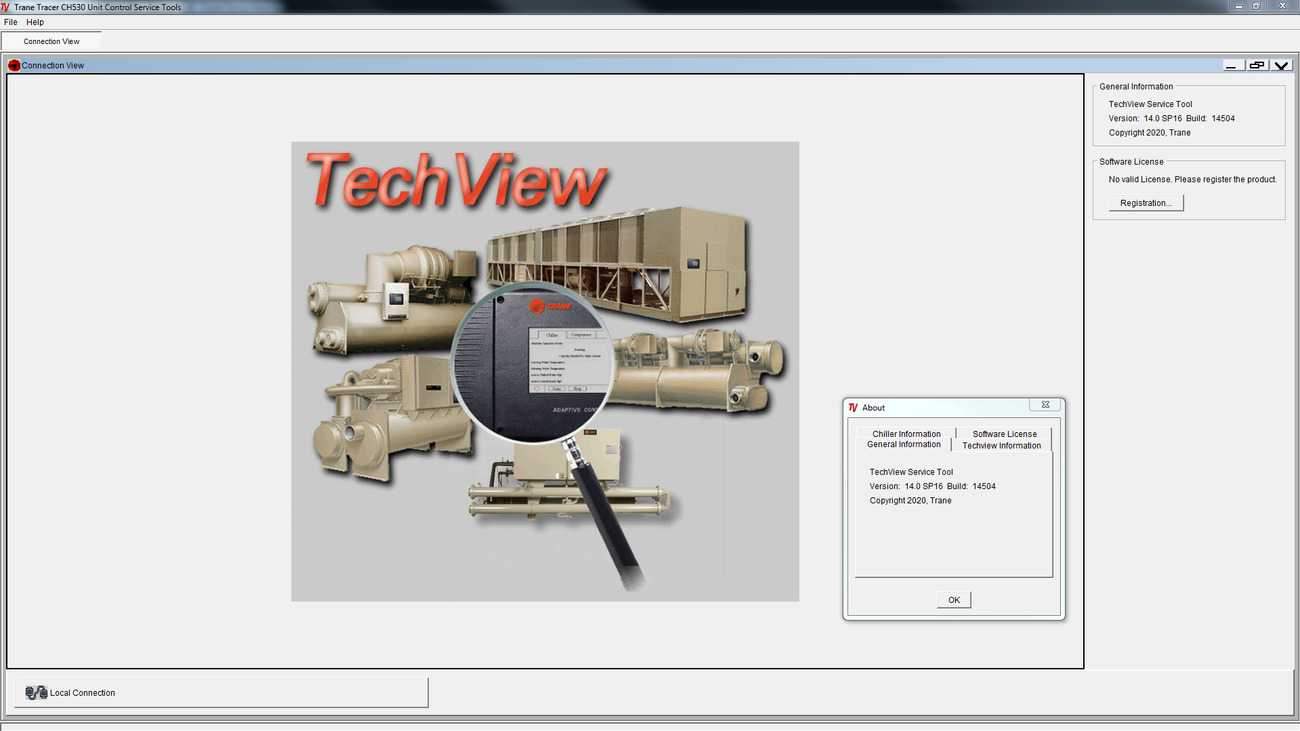Click 'Copyright 2020, Trane' in About dialog

pos(910,501)
